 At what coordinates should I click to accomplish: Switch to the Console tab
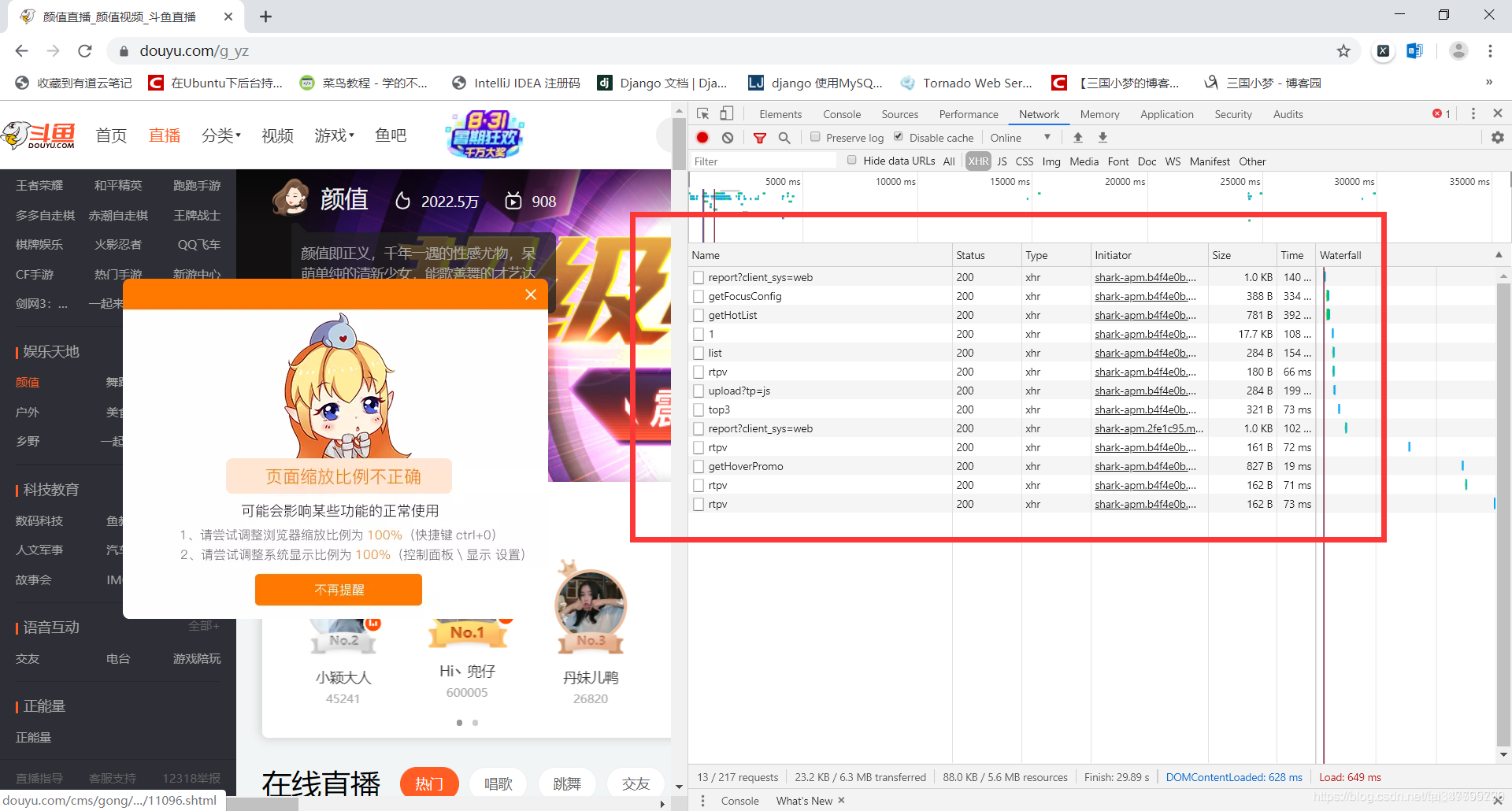coord(841,113)
